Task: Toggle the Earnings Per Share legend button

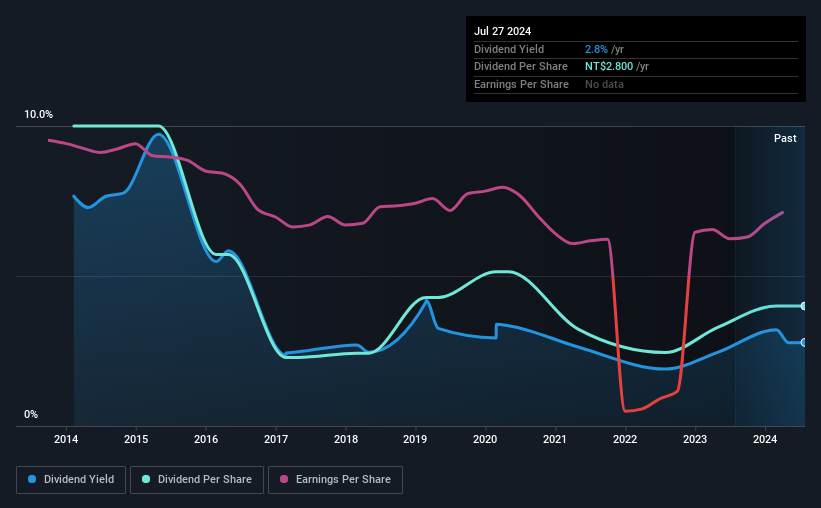Action: (x=335, y=480)
